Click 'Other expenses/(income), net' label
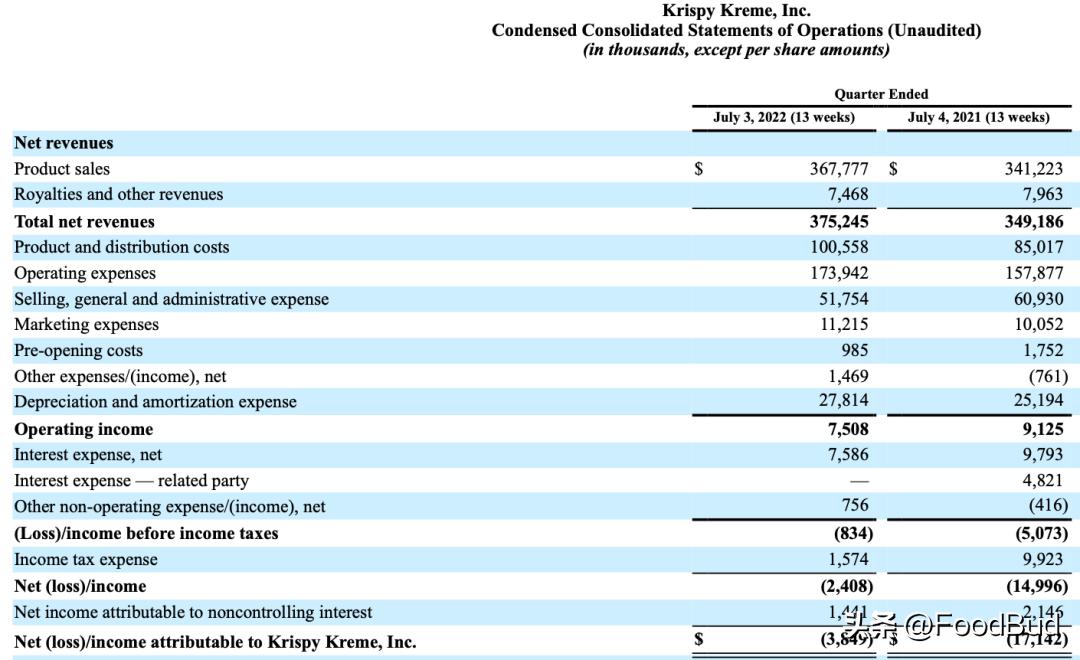Screen dimensions: 1080x660 [x=120, y=377]
